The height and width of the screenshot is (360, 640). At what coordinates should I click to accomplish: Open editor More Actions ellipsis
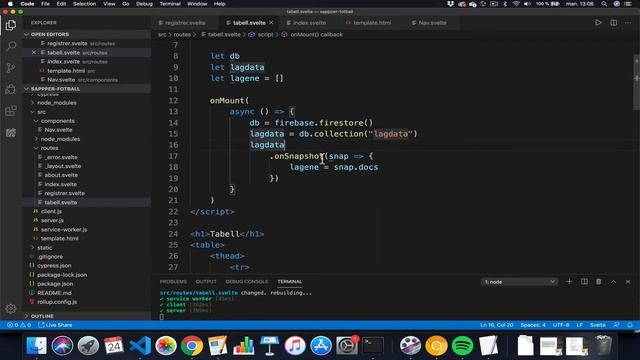tap(628, 23)
